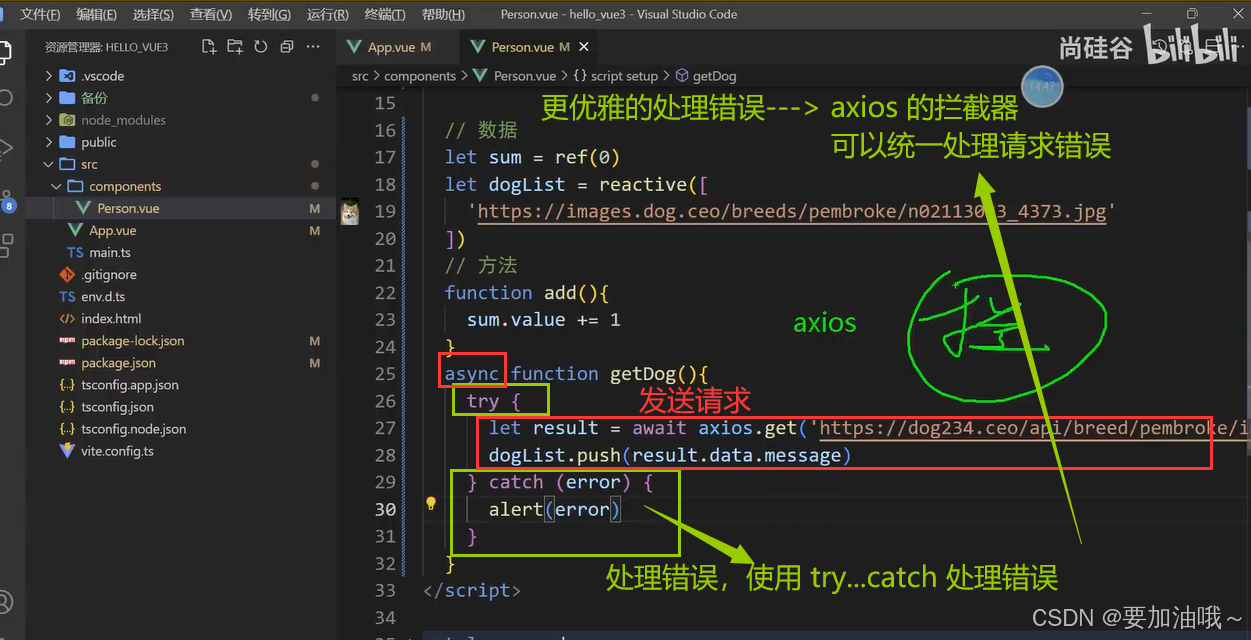Click the images.dog.ceo URL on line 19
The image size is (1251, 640).
coord(792,211)
